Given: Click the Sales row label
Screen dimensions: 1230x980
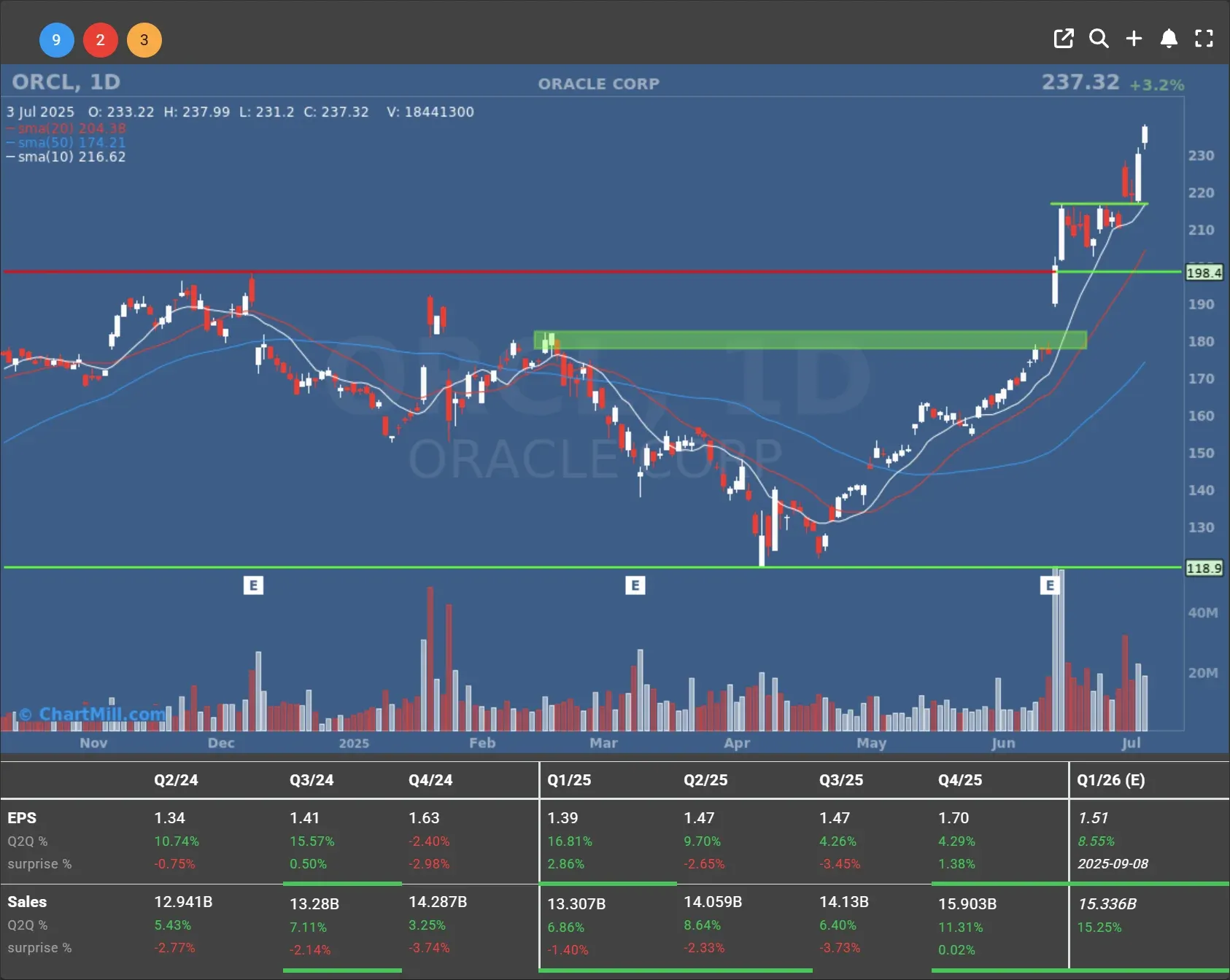Looking at the screenshot, I should pos(27,902).
